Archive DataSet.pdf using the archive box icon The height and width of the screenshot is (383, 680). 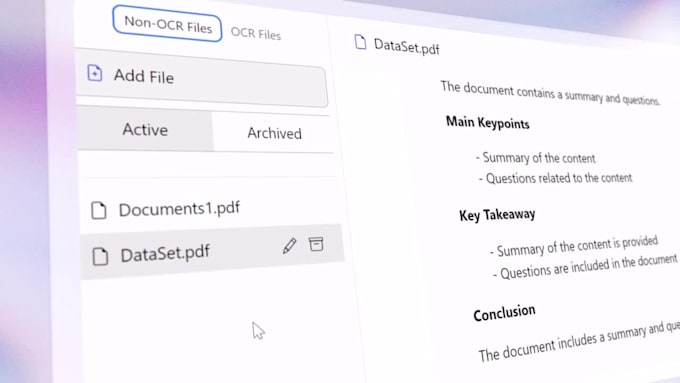pos(316,244)
